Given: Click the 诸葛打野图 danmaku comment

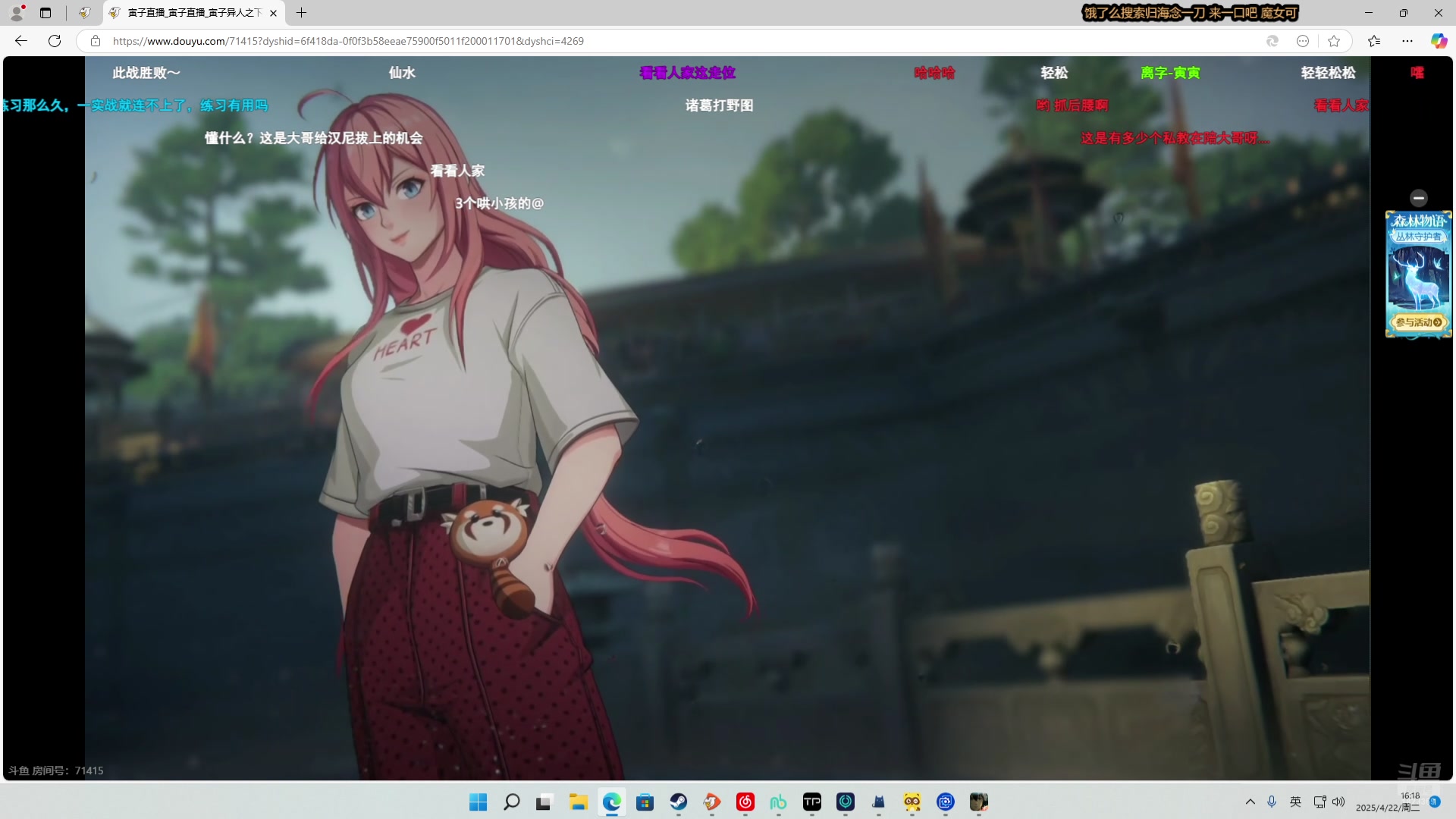Looking at the screenshot, I should tap(719, 105).
